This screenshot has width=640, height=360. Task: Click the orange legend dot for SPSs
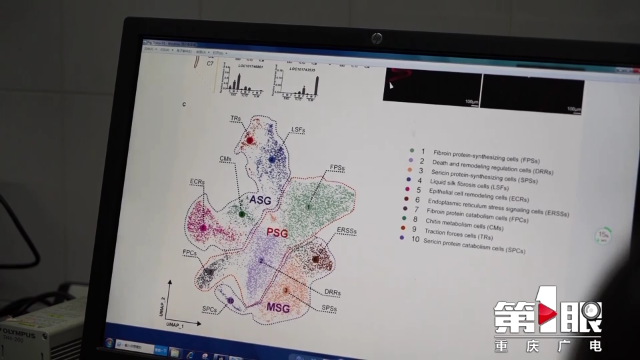pyautogui.click(x=410, y=170)
